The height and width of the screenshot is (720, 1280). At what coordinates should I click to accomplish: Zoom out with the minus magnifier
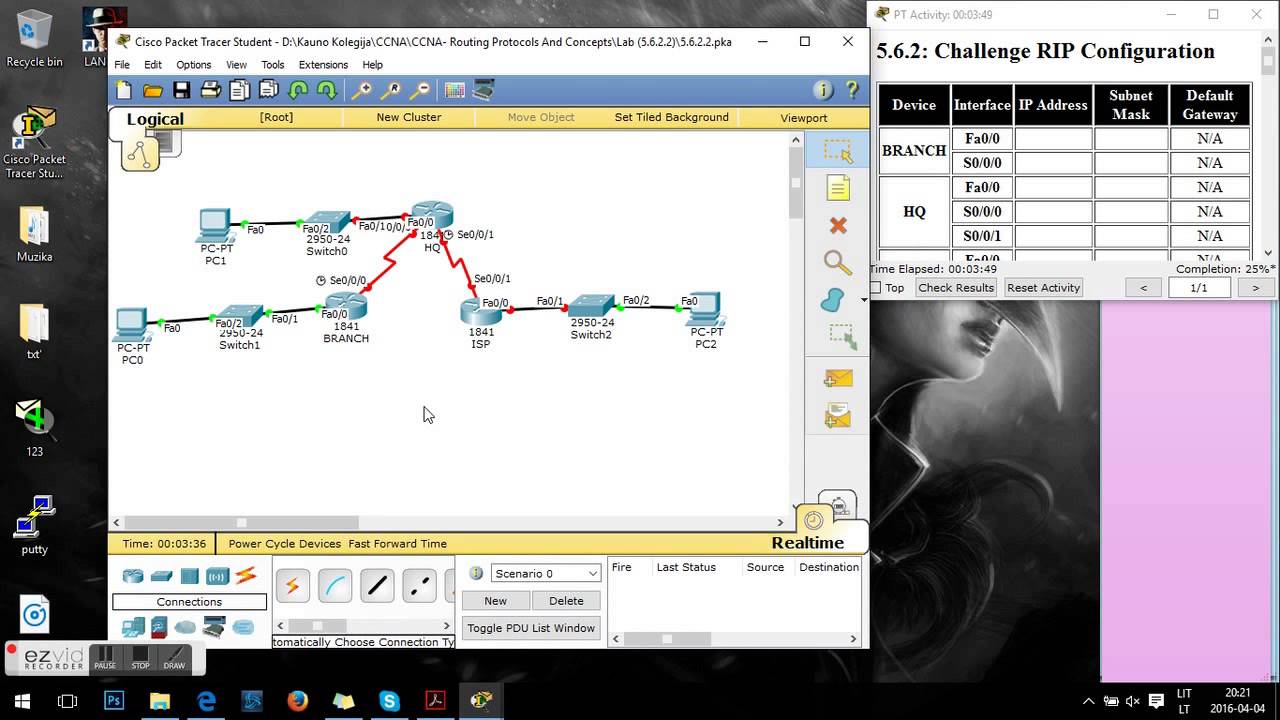coord(420,90)
